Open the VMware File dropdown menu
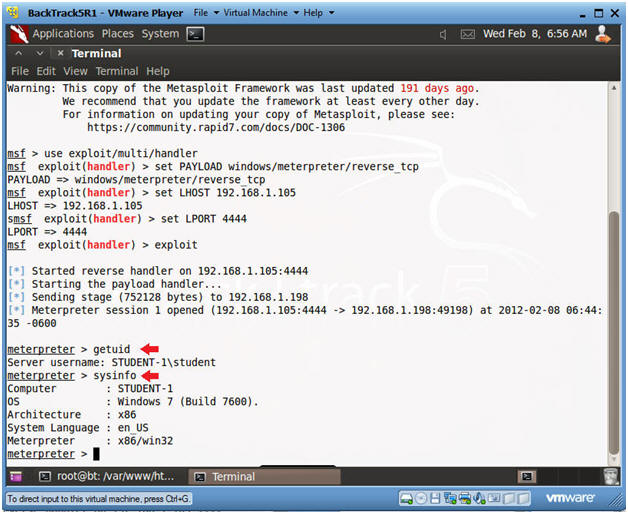This screenshot has height=514, width=628. point(206,13)
